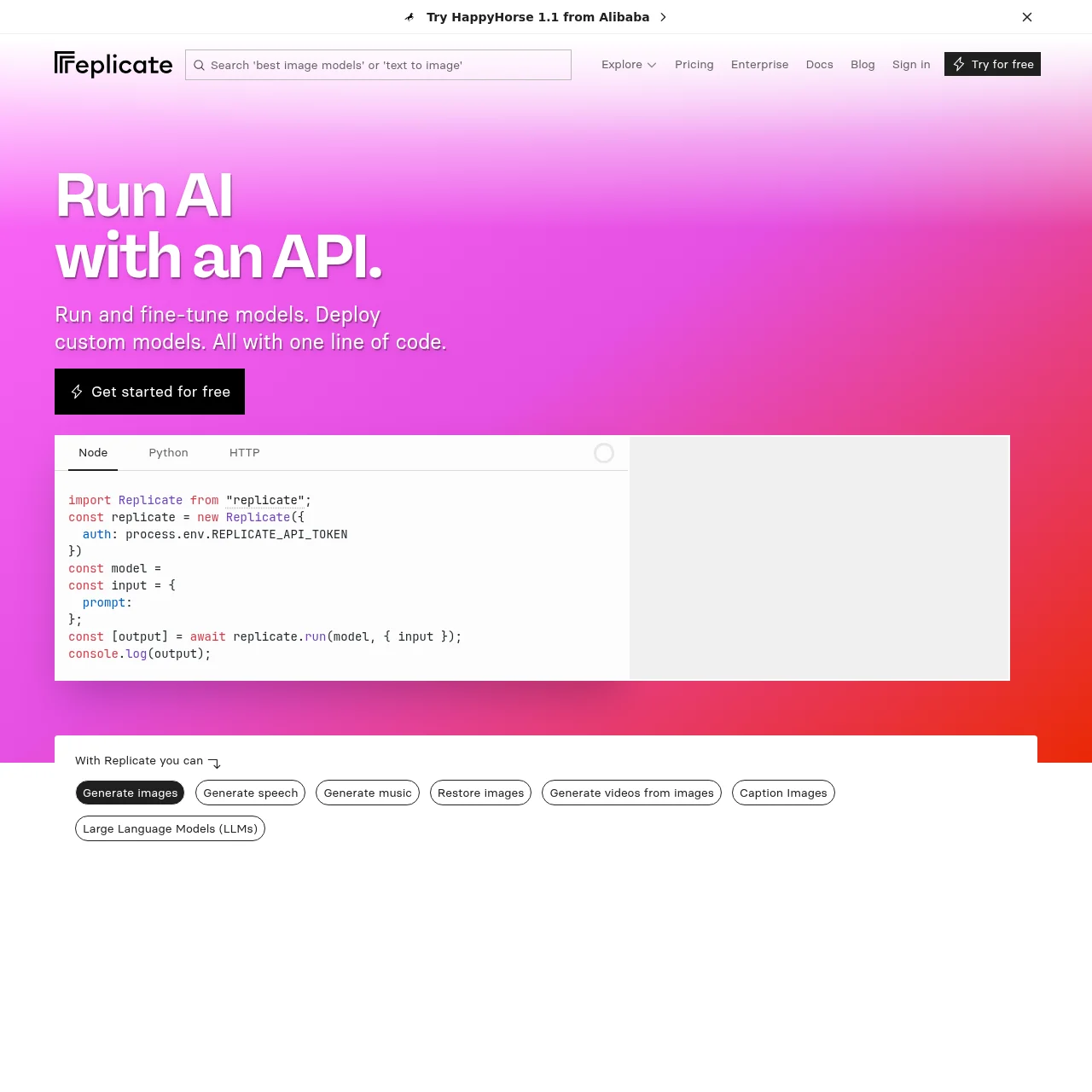Select the Generate music pill

pos(368,793)
